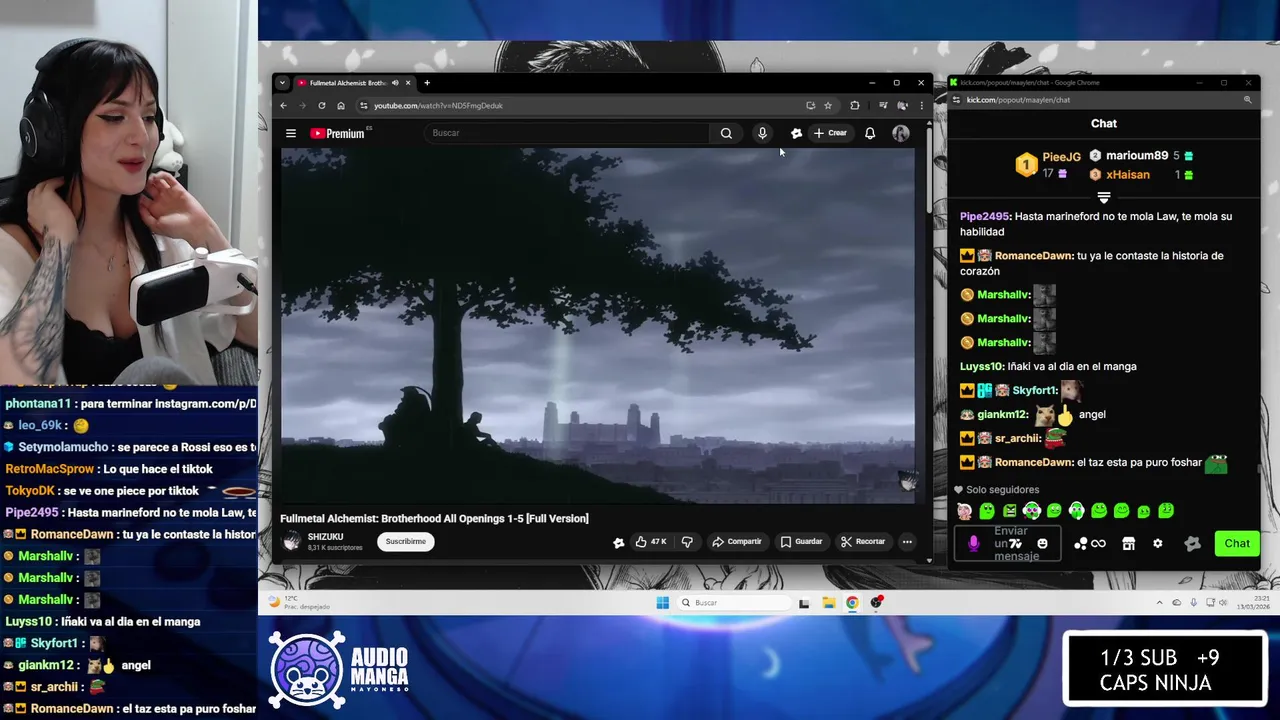Open more actions menu under the video
Viewport: 1280px width, 720px height.
coord(907,541)
